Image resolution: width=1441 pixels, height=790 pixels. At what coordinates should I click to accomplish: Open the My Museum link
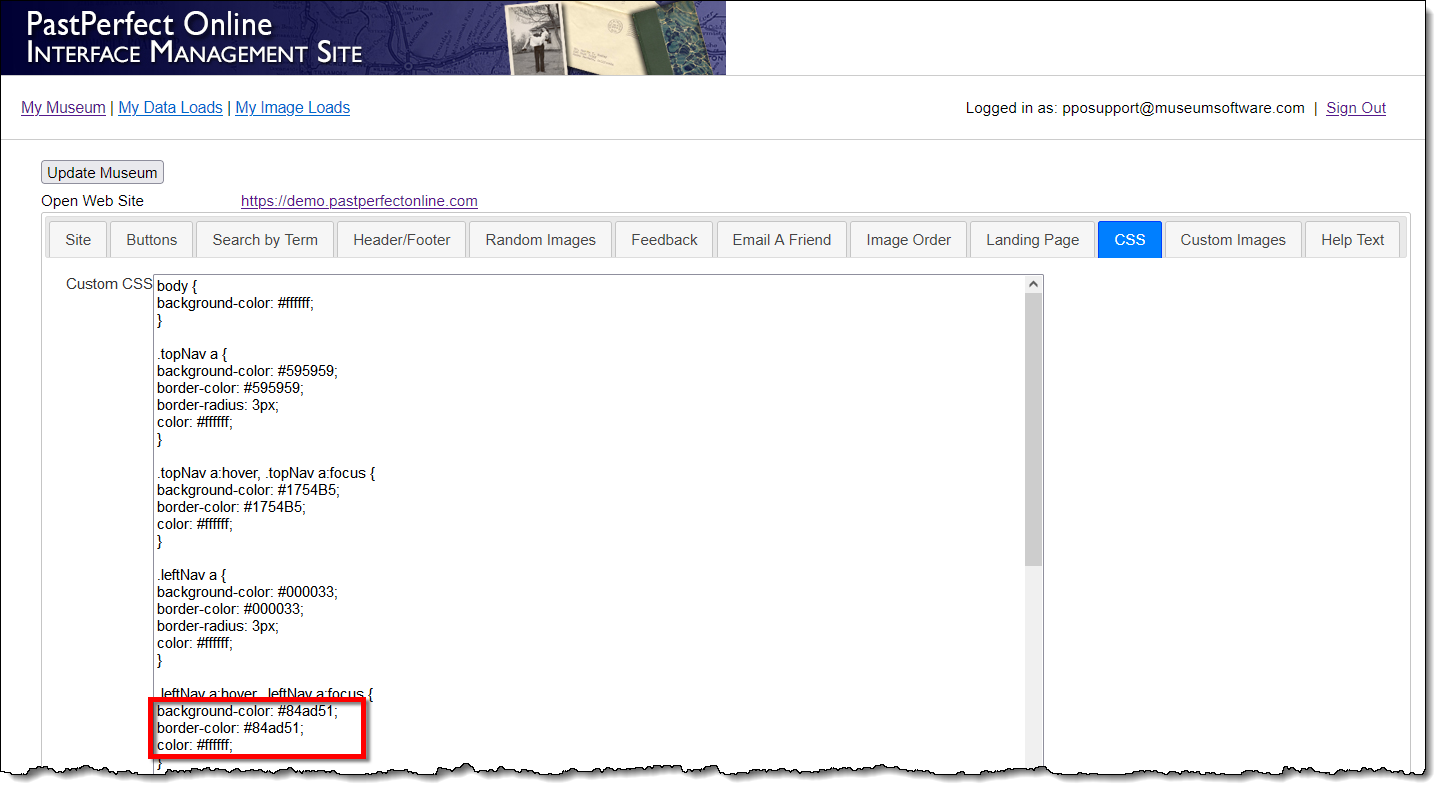pyautogui.click(x=63, y=107)
